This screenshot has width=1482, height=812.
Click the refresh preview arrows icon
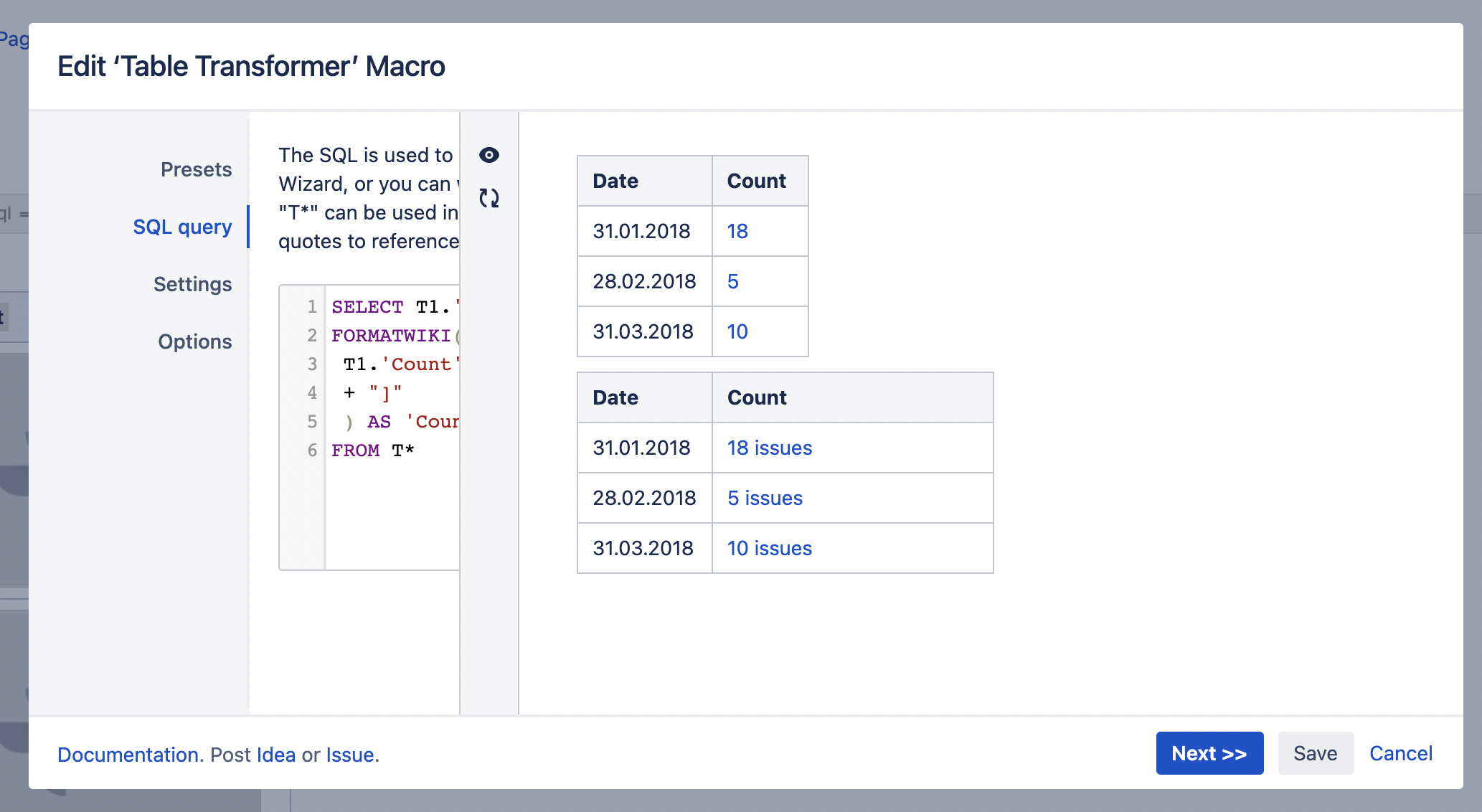click(x=489, y=198)
